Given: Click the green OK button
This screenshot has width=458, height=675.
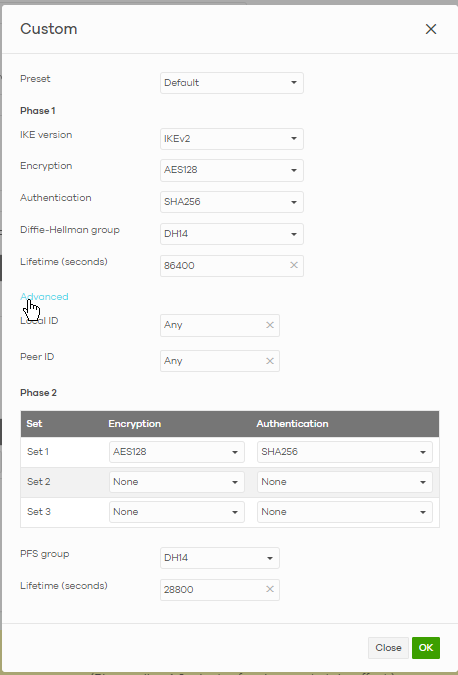Looking at the screenshot, I should tap(426, 648).
